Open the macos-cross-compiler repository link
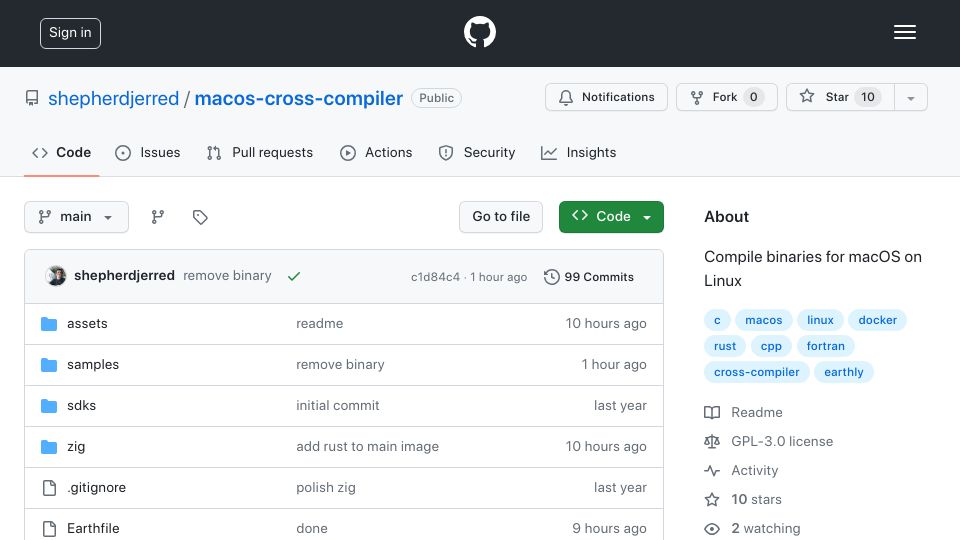Viewport: 960px width, 540px height. coord(299,98)
